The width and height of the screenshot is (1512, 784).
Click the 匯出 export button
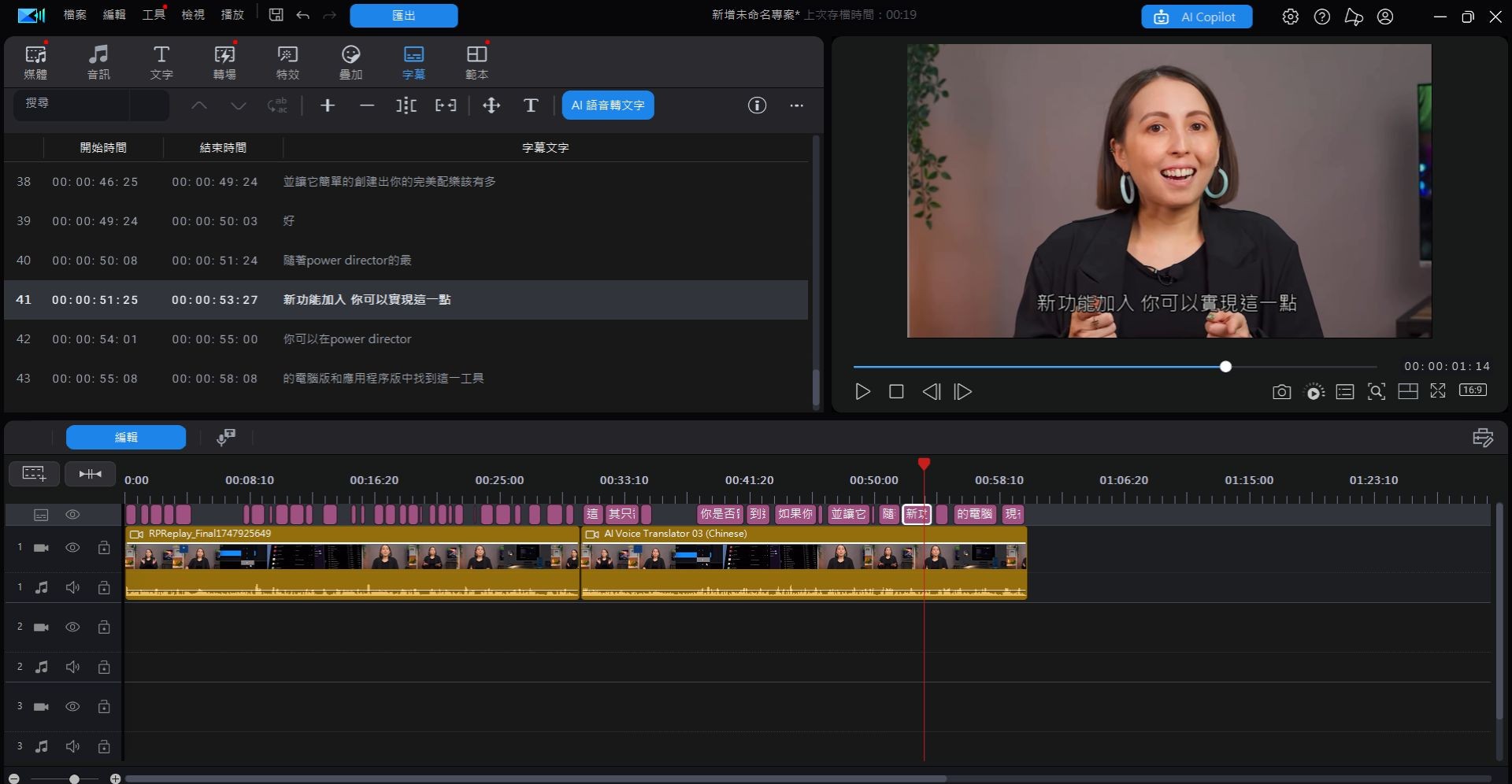(x=403, y=16)
